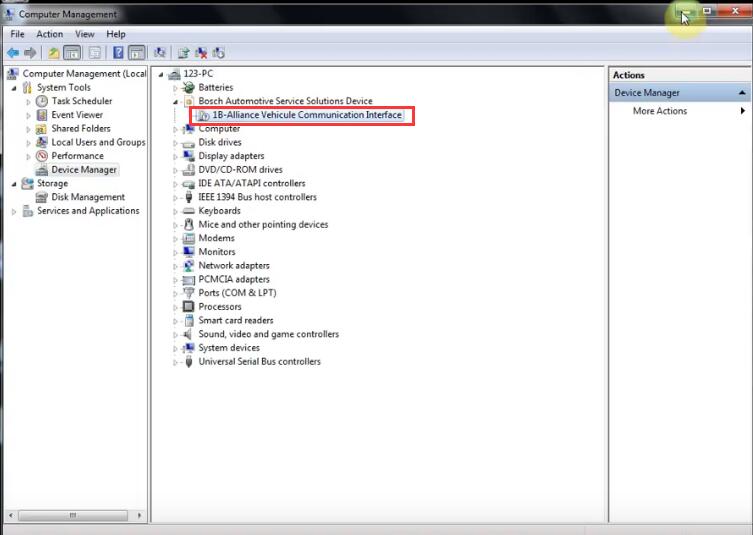Click the Back arrow toolbar icon
This screenshot has height=535, width=753.
click(x=13, y=53)
